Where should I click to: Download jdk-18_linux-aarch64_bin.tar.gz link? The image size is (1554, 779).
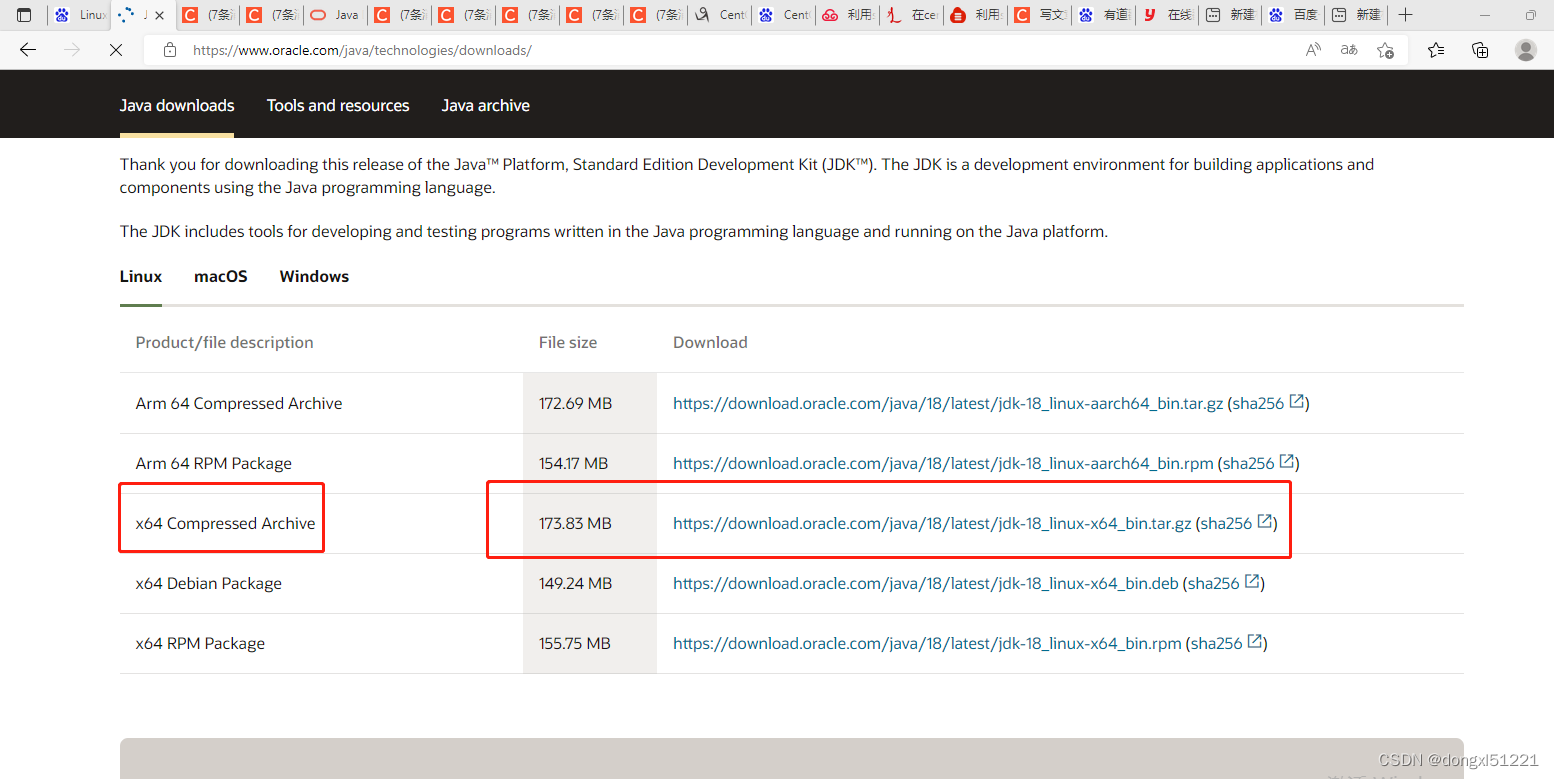[x=948, y=403]
